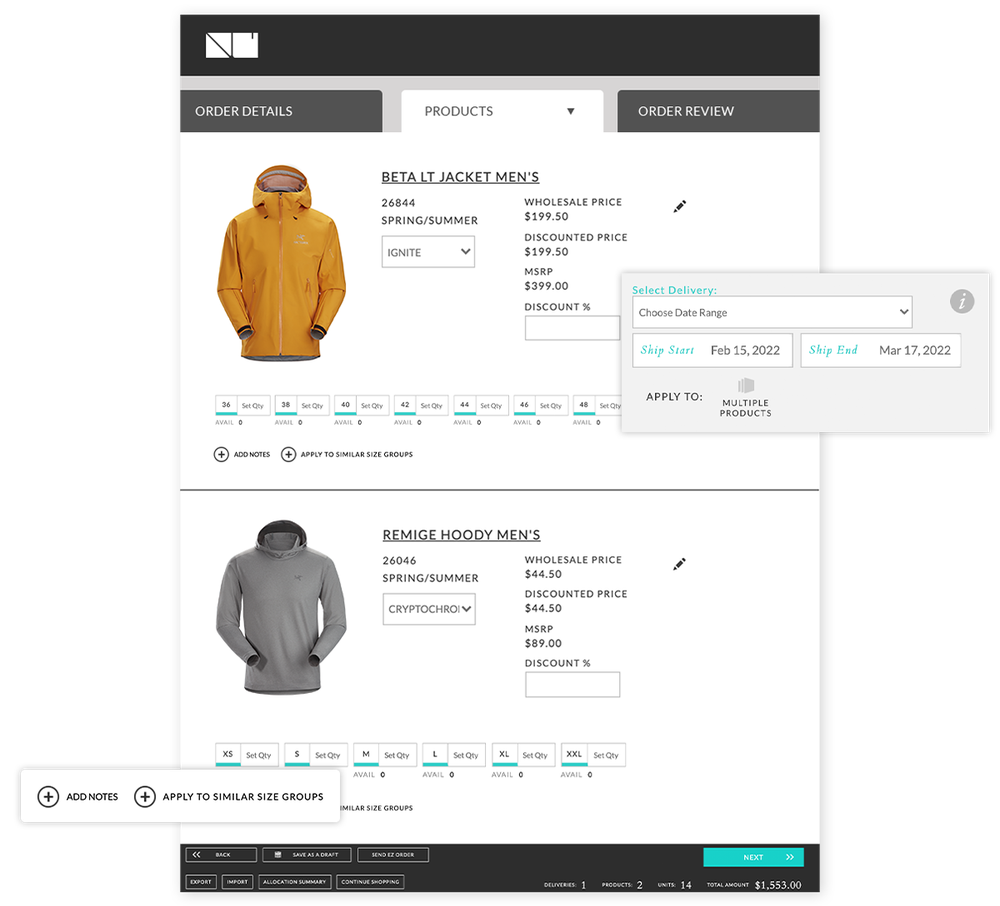Open the CRYPTOCHROME color dropdown
The image size is (1000, 906).
coord(429,609)
